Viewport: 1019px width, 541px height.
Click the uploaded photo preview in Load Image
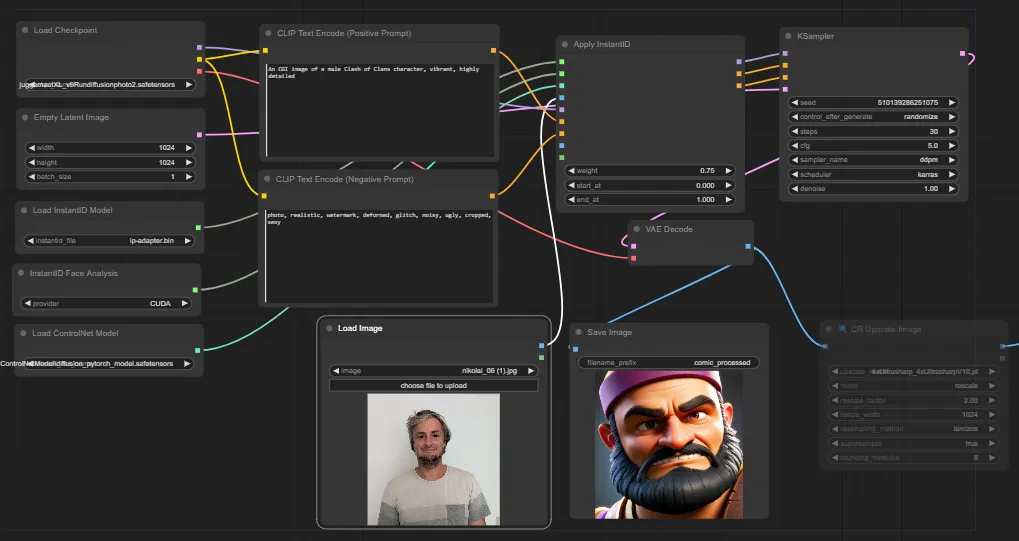coord(433,459)
